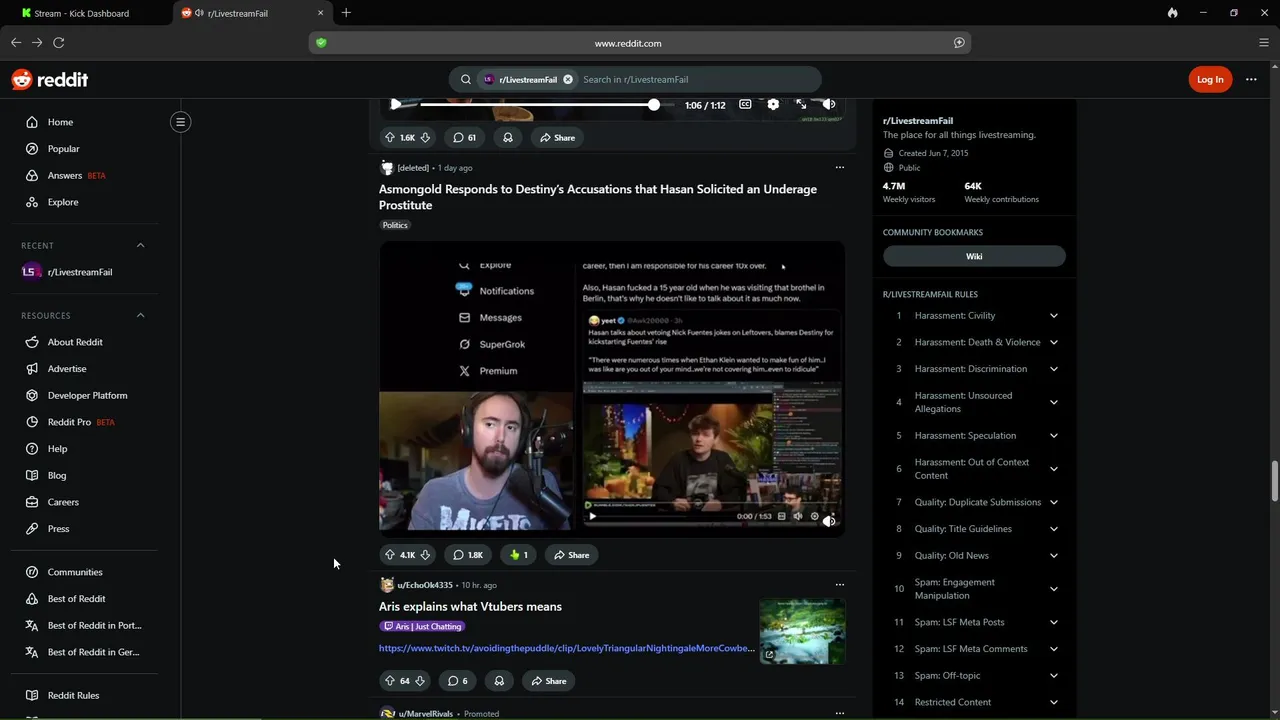Screen dimensions: 1280x720
Task: Open the Asmongold Responds post title
Action: coord(598,197)
